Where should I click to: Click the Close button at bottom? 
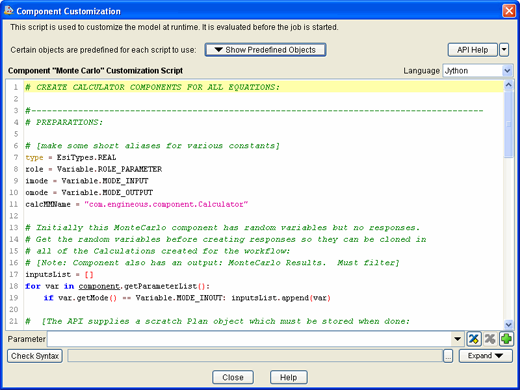(x=233, y=377)
